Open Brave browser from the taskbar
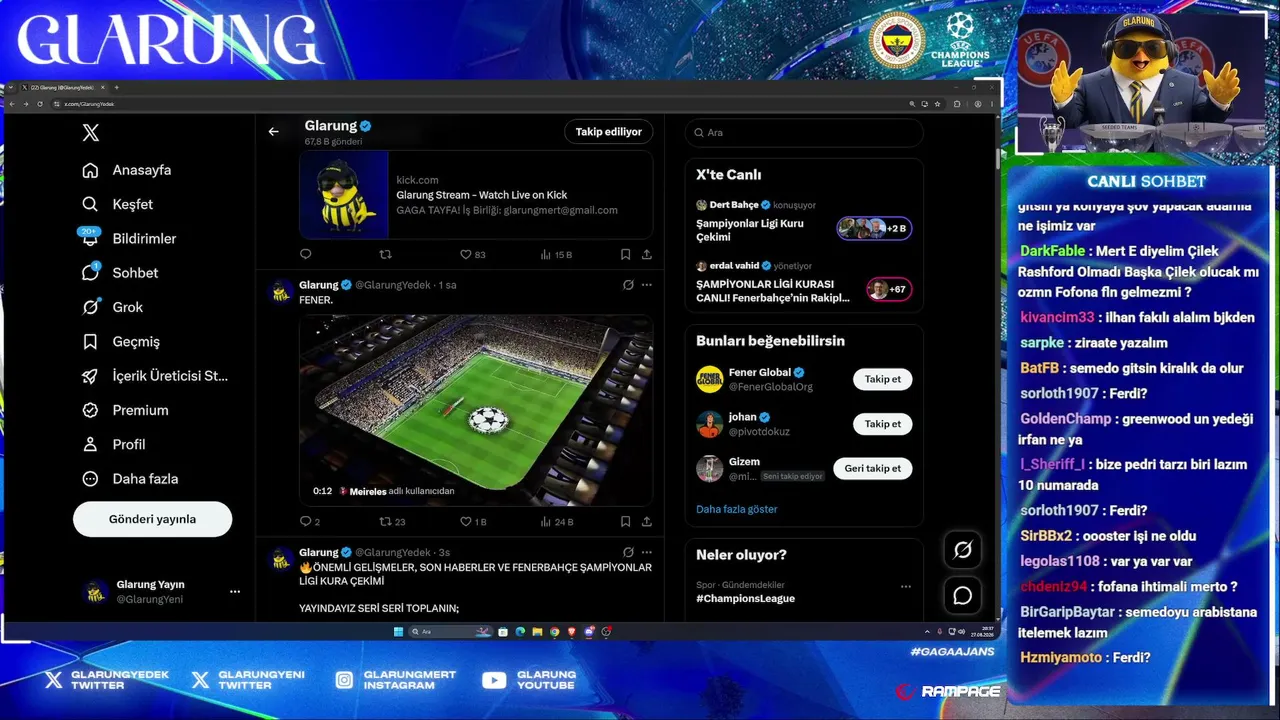 tap(572, 632)
